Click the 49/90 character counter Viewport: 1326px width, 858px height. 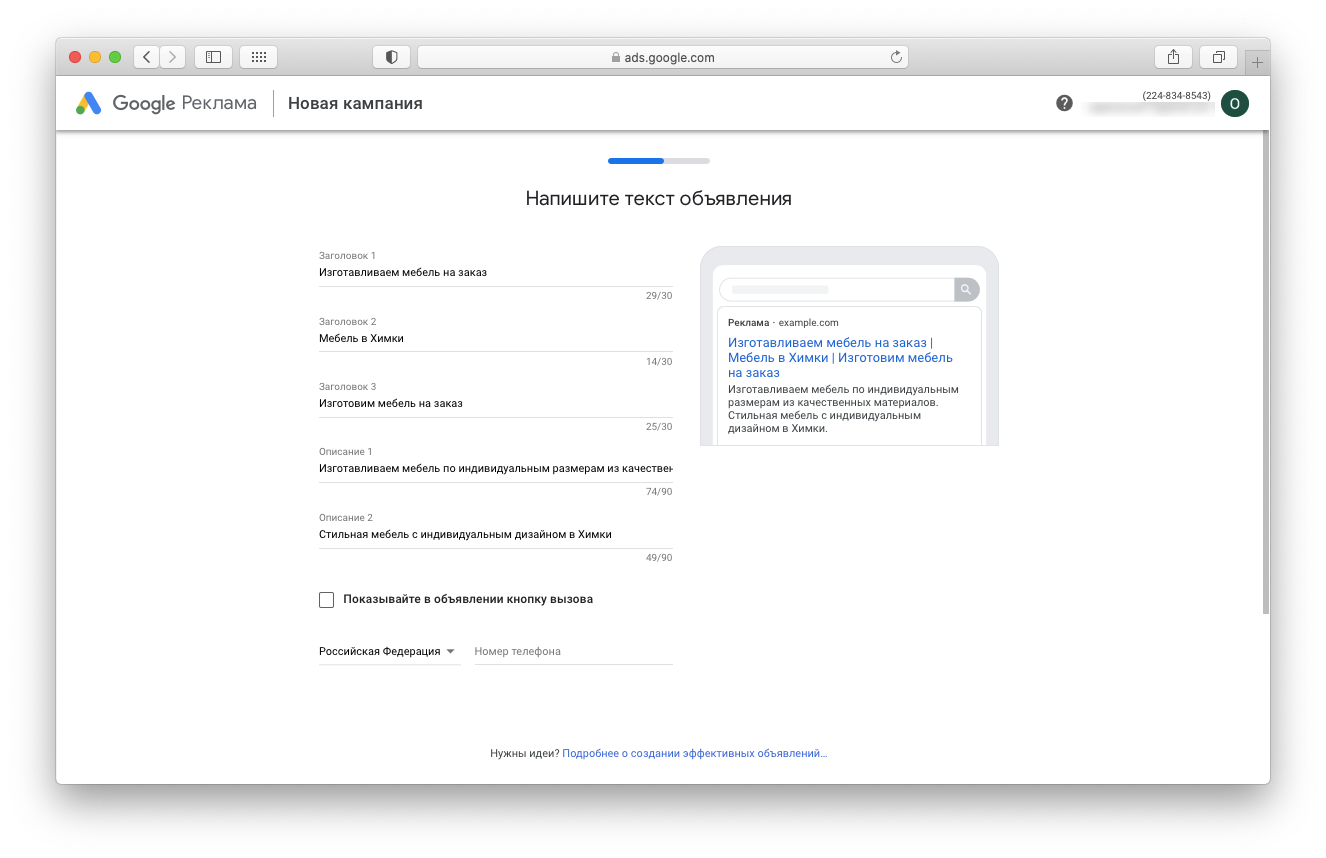[659, 557]
